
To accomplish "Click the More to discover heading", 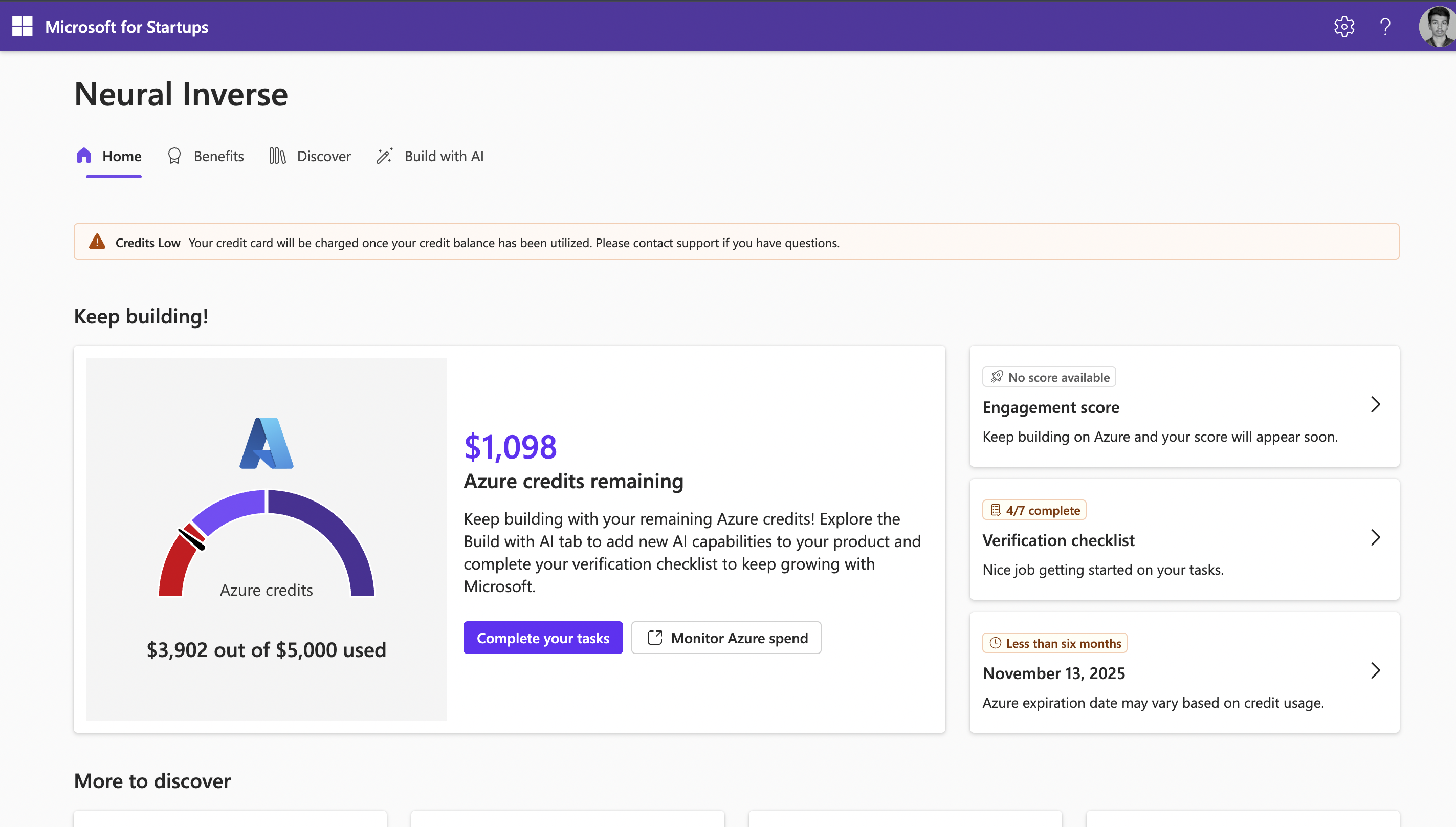I will (152, 781).
